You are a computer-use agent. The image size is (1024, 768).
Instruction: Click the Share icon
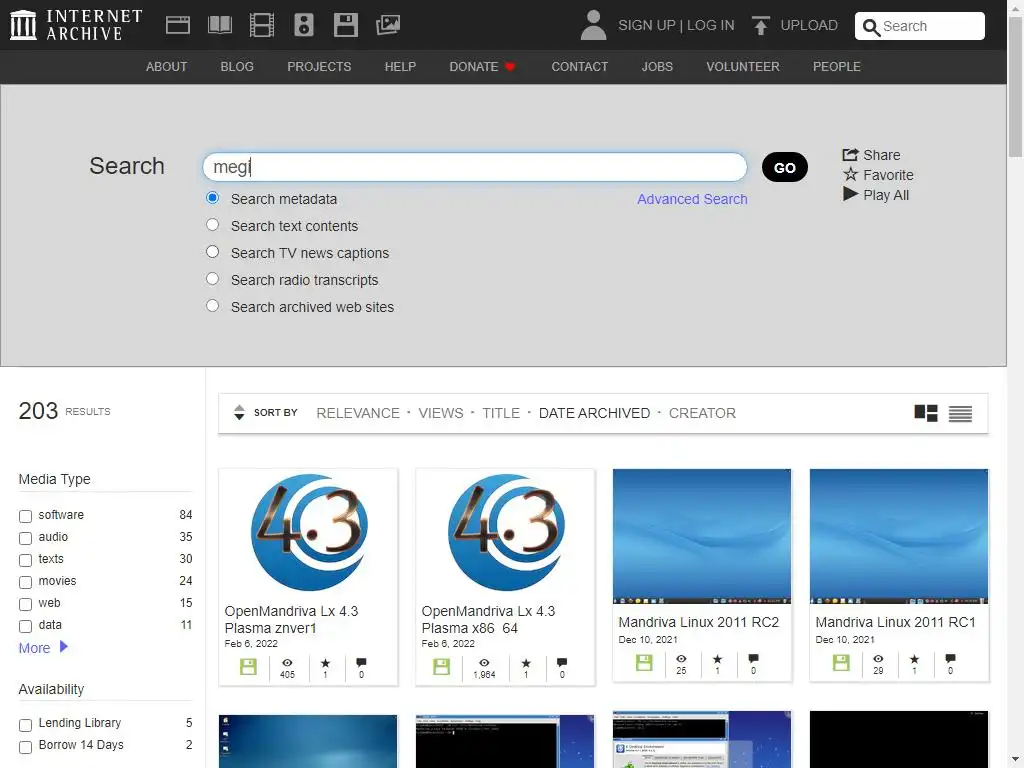coord(850,155)
